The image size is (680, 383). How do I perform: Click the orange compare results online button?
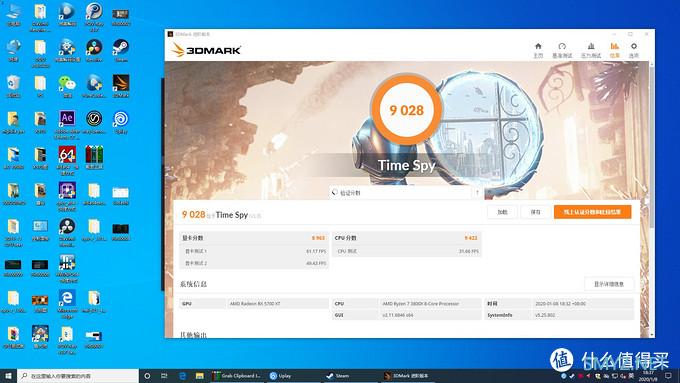592,212
